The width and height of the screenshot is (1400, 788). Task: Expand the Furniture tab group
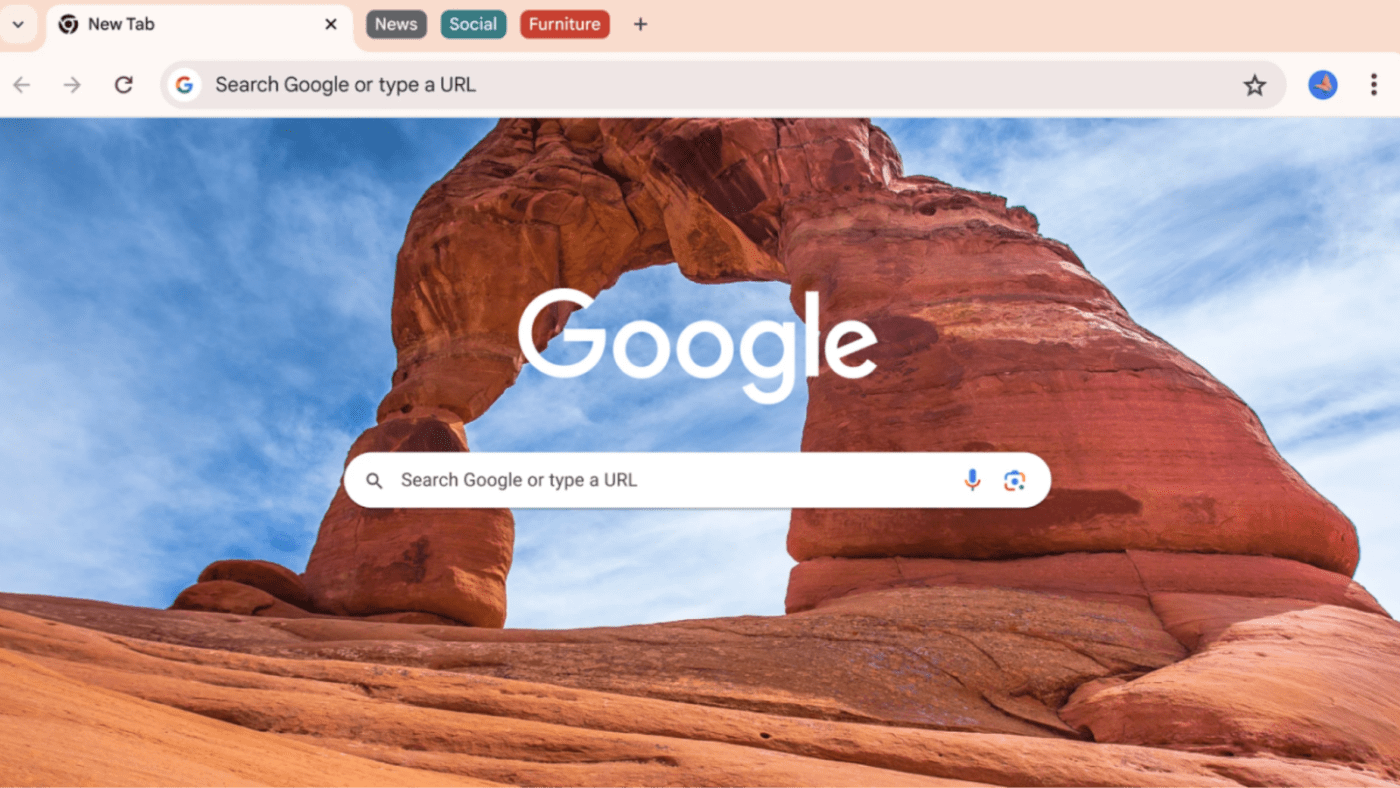(564, 24)
